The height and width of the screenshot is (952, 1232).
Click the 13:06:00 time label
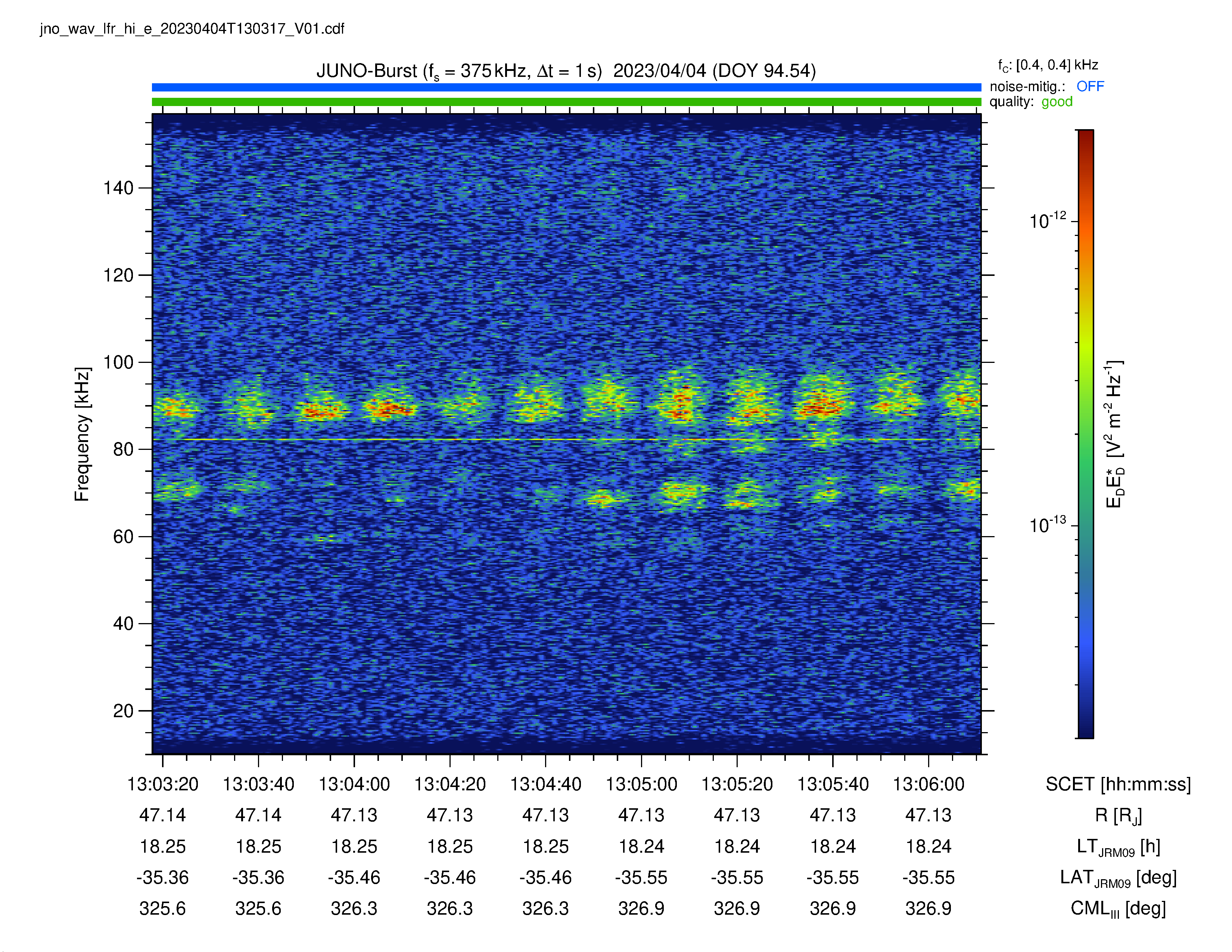tap(928, 784)
